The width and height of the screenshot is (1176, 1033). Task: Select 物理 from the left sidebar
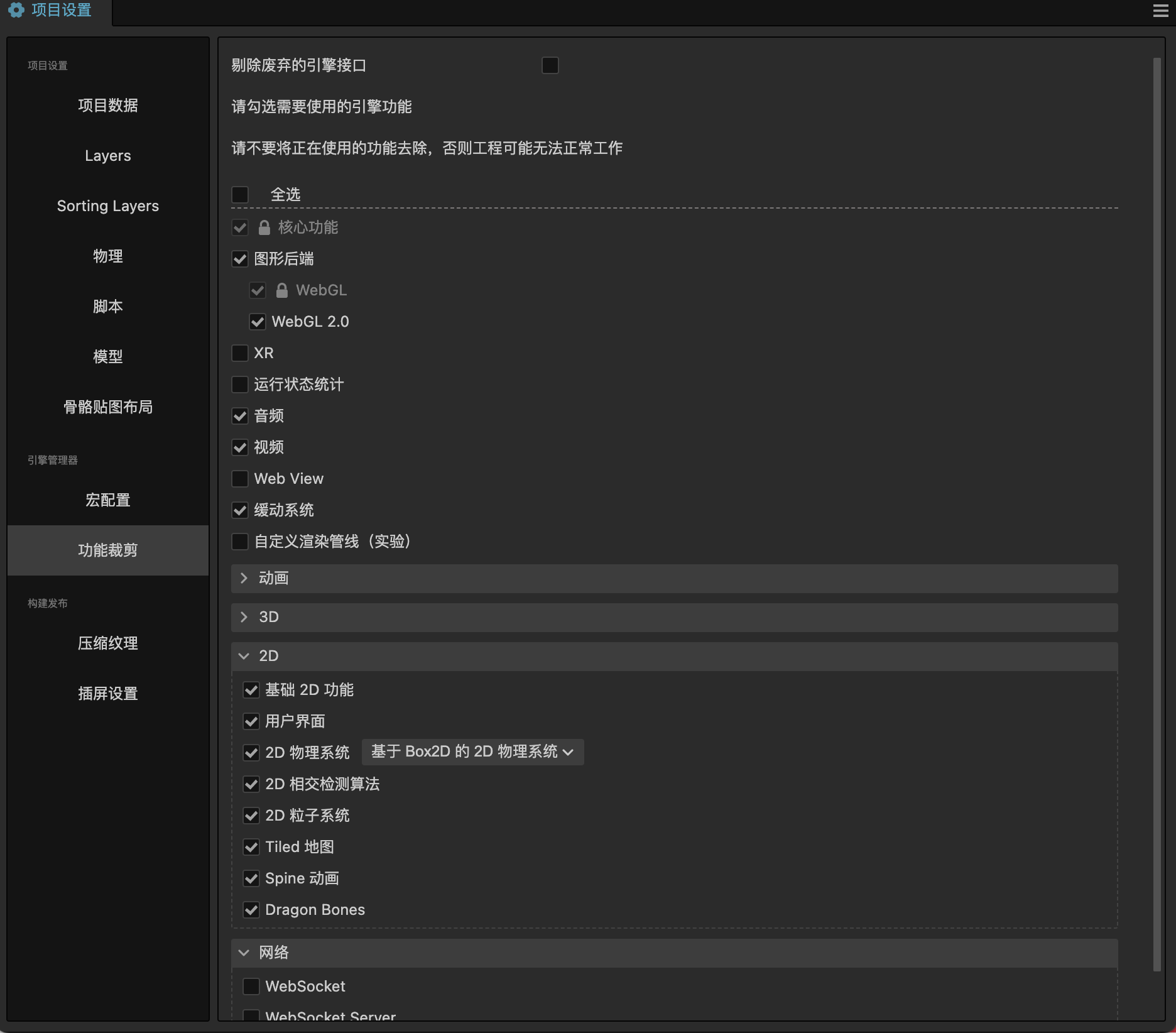point(107,256)
